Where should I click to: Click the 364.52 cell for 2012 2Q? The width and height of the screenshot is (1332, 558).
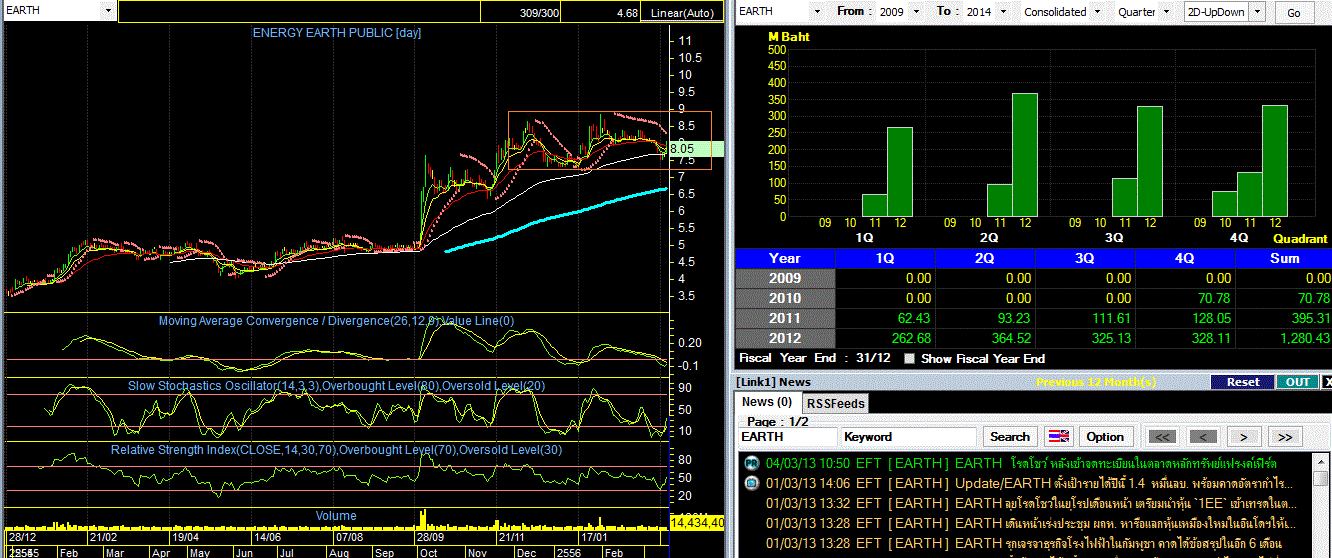pos(985,338)
